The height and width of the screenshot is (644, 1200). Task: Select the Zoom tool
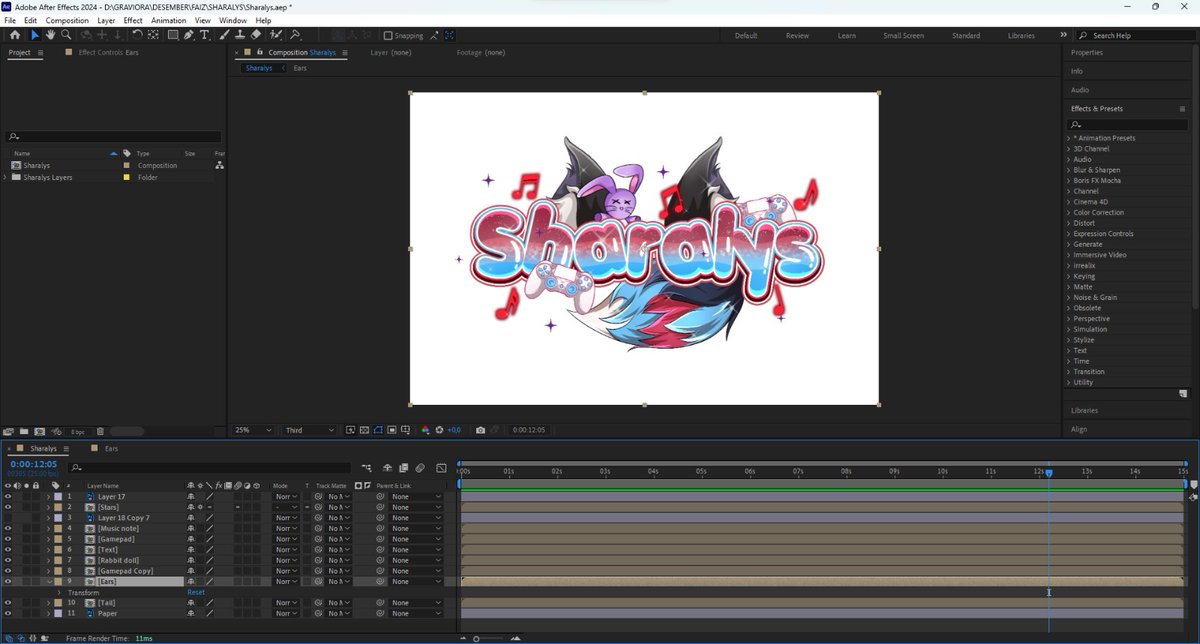click(x=66, y=35)
